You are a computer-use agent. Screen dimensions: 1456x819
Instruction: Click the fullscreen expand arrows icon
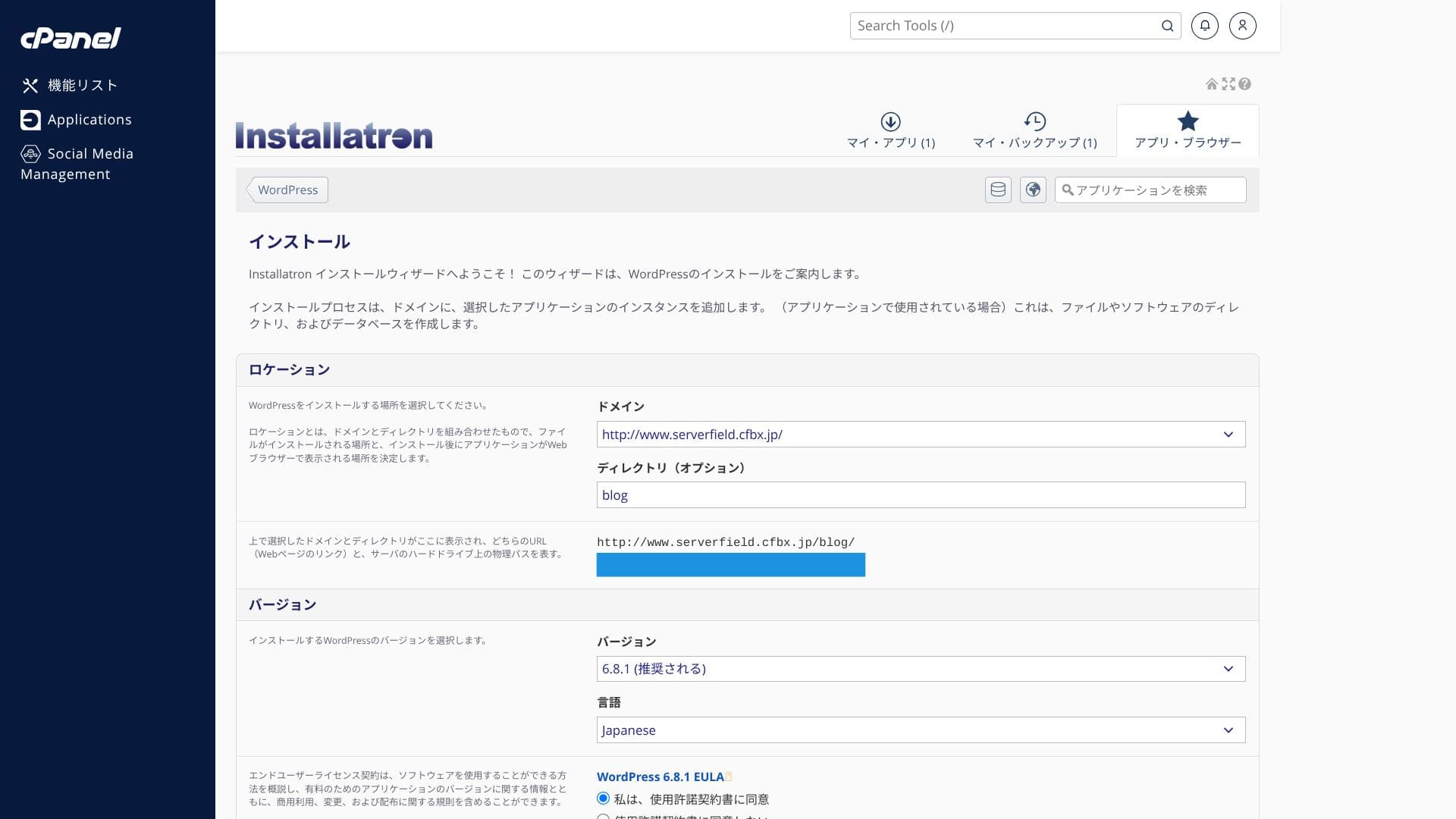1228,84
